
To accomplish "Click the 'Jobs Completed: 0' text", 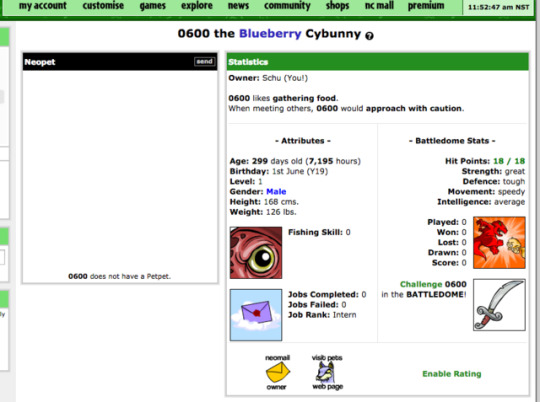I will coord(327,295).
